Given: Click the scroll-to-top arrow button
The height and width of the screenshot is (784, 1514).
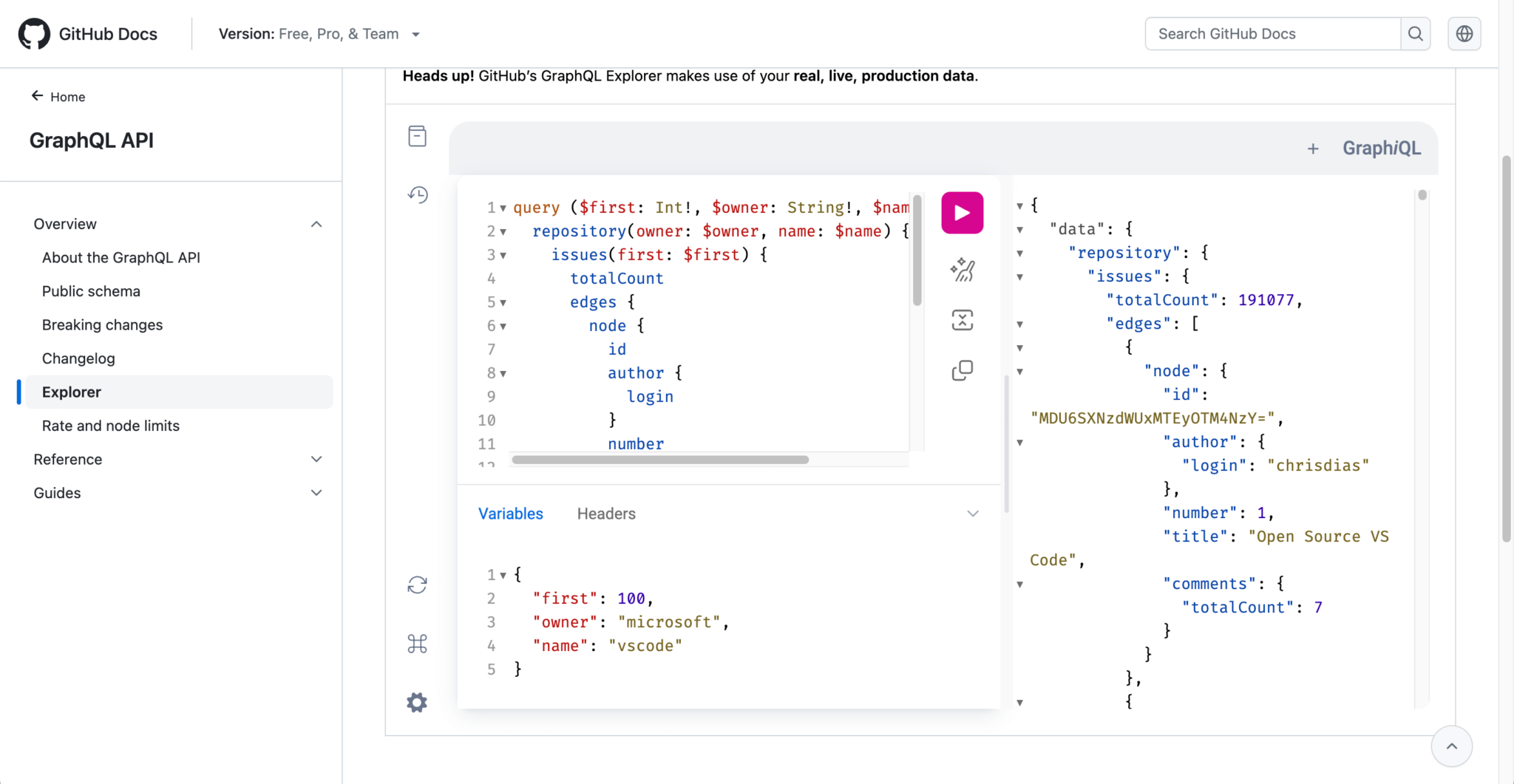Looking at the screenshot, I should tap(1452, 746).
